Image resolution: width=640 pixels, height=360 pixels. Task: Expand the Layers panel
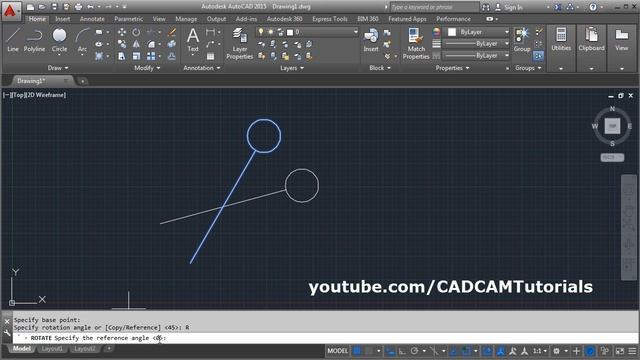pyautogui.click(x=292, y=68)
